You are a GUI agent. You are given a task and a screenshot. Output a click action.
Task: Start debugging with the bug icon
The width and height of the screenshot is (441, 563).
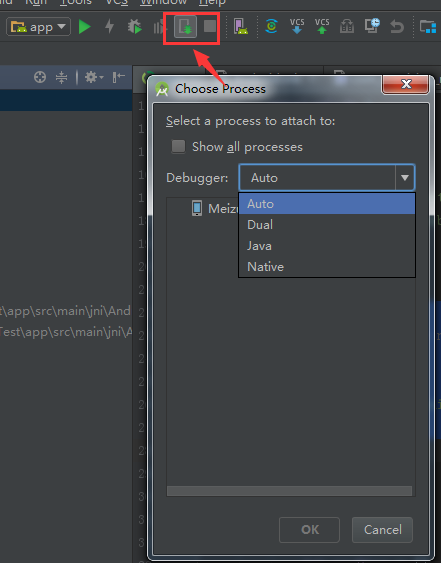coord(134,27)
